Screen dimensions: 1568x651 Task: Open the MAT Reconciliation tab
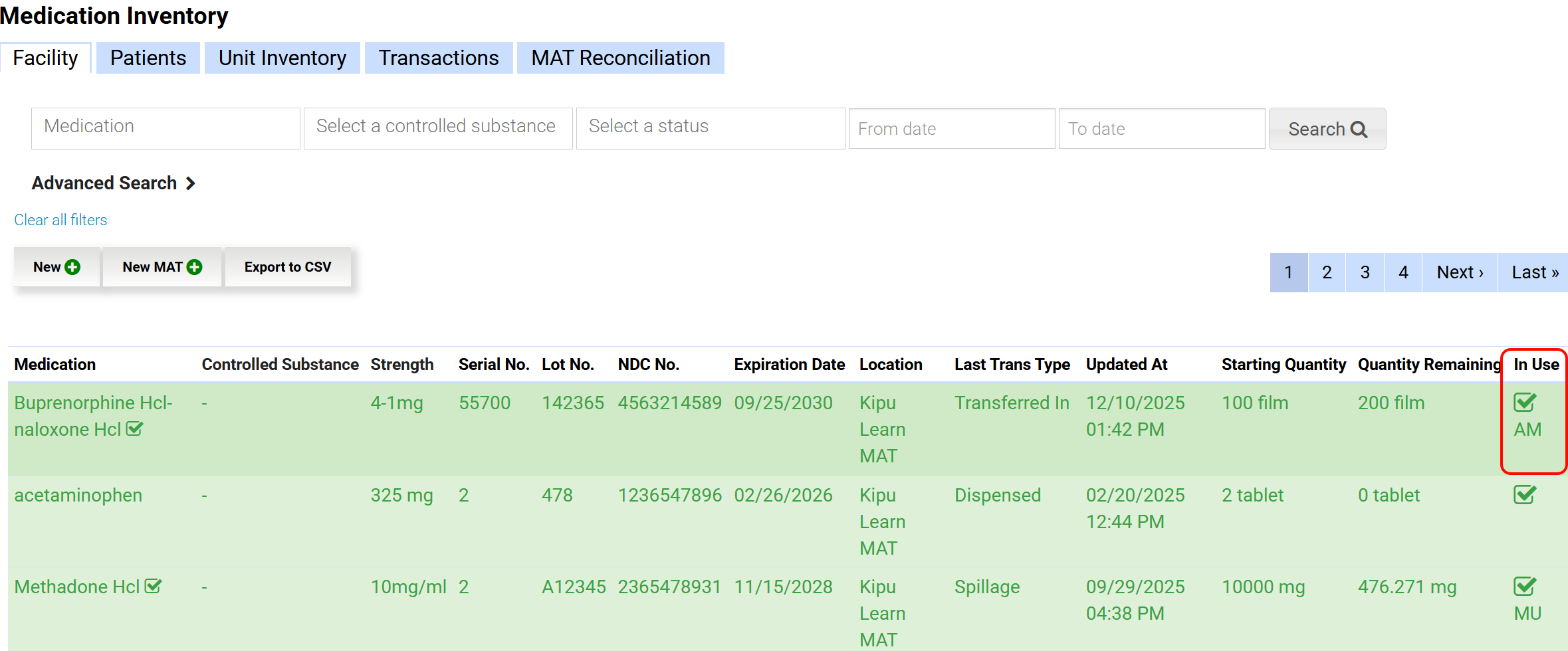(620, 58)
